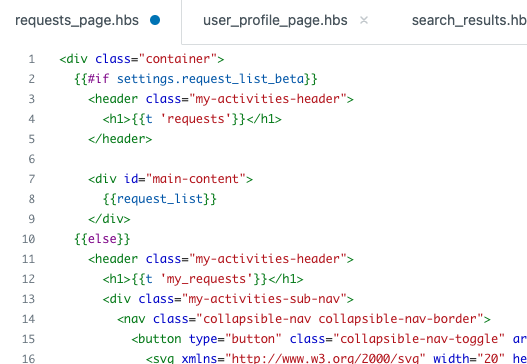This screenshot has width=527, height=364.
Task: Click the unsaved-changes dot on requests_page.hbs
Action: [155, 21]
